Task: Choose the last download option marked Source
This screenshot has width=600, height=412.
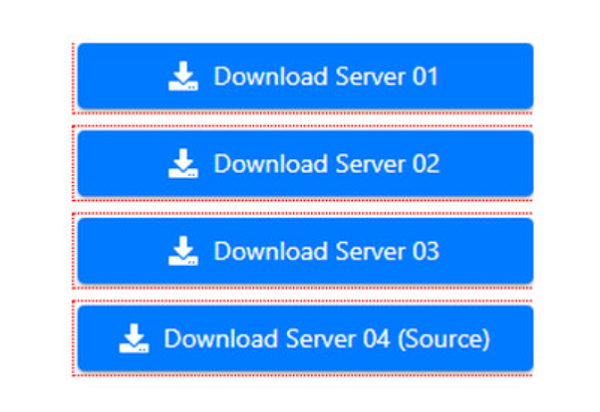Action: tap(305, 339)
